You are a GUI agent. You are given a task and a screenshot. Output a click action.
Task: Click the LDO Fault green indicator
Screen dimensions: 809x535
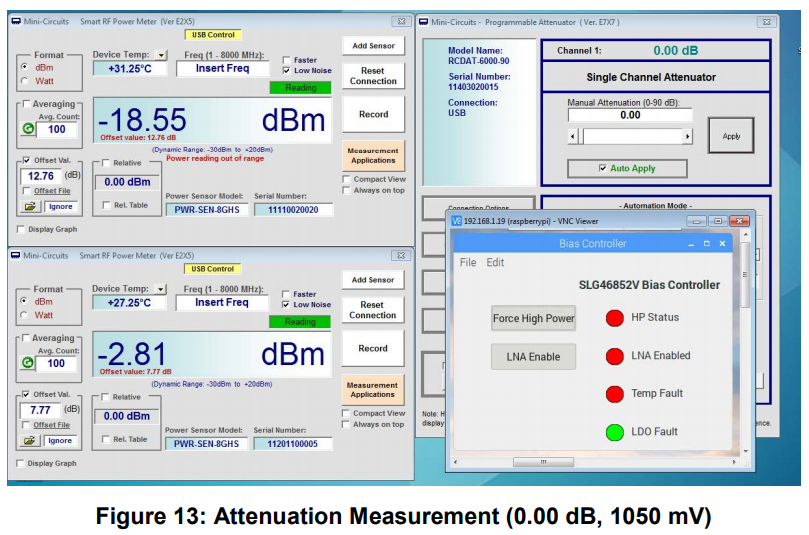(x=614, y=432)
